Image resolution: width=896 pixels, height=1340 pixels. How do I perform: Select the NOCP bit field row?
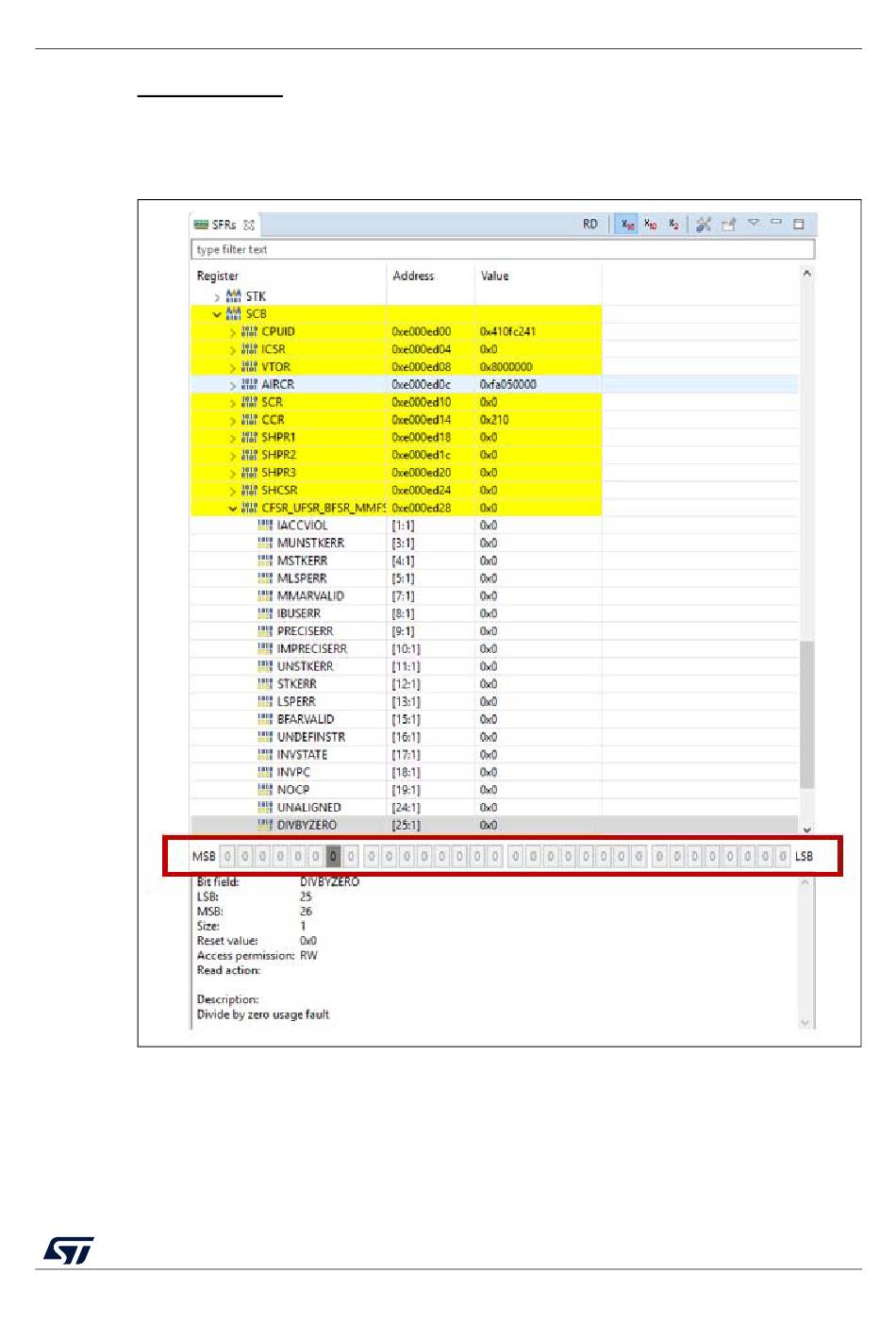[494, 790]
